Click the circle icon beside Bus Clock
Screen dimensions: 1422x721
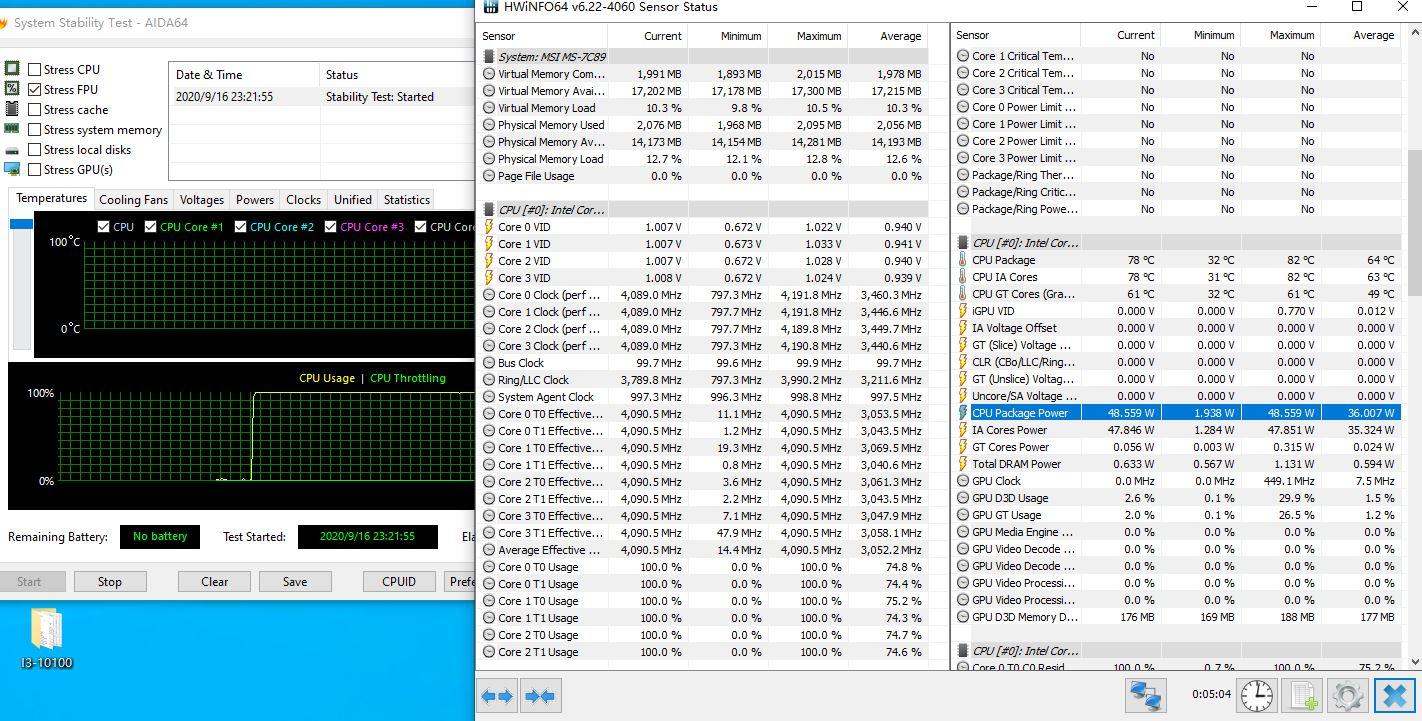click(488, 363)
